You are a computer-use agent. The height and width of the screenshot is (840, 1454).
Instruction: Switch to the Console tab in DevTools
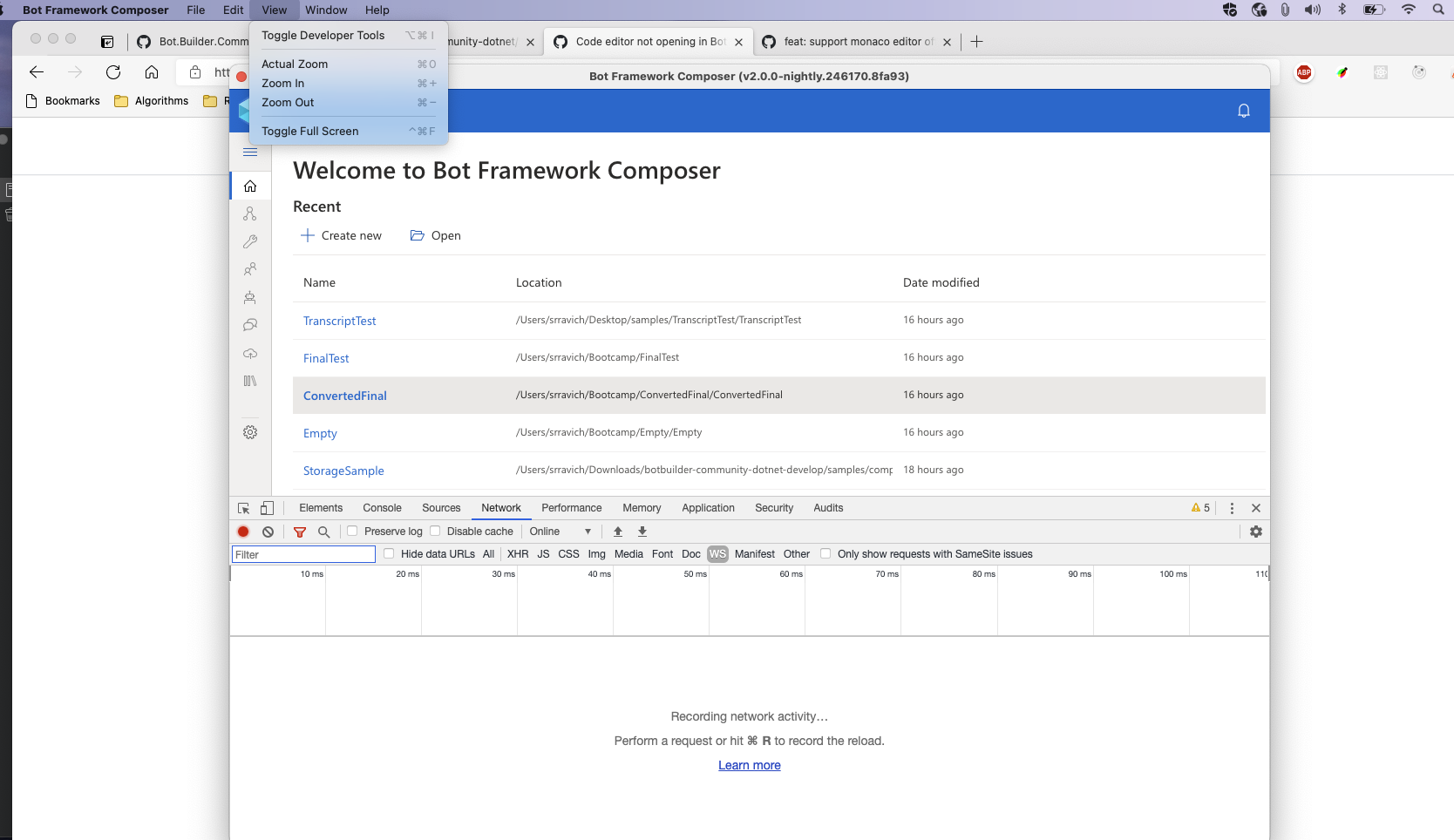382,508
